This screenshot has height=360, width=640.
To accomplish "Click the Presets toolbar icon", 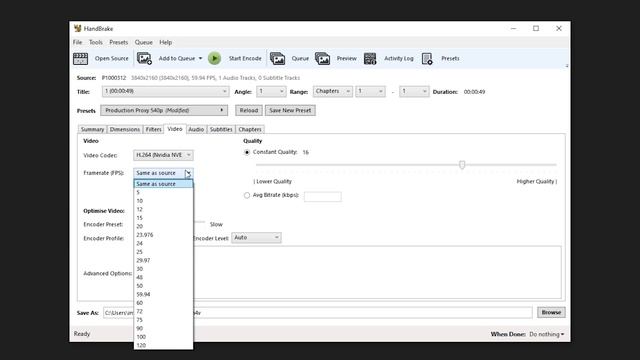I will [427, 58].
